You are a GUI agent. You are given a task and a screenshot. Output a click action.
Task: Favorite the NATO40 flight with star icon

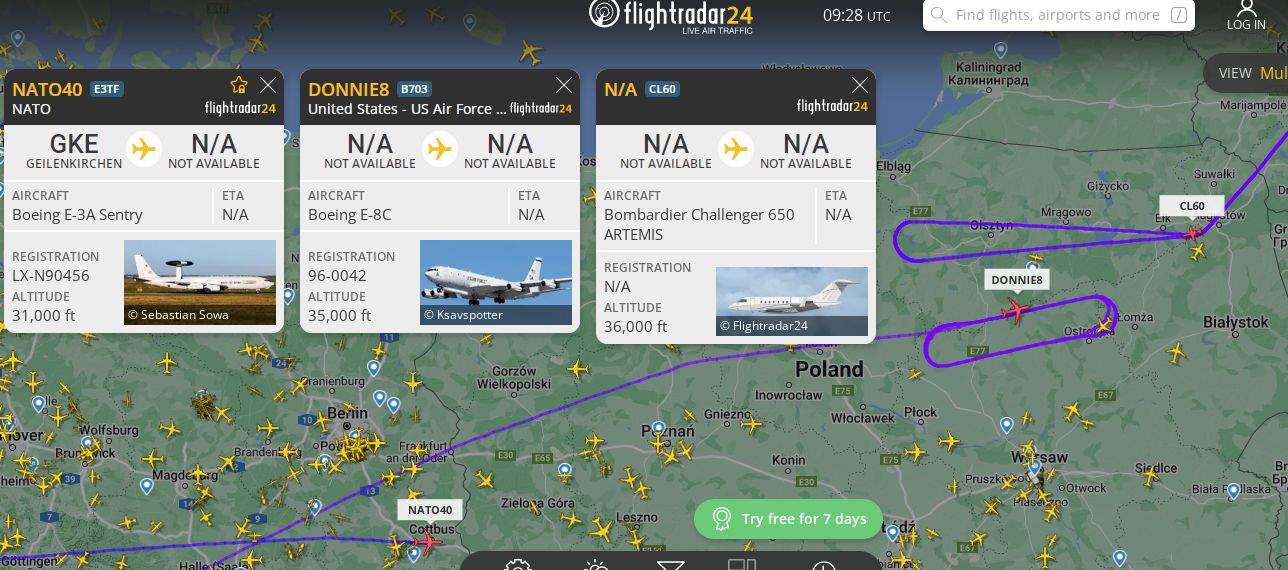(x=238, y=85)
